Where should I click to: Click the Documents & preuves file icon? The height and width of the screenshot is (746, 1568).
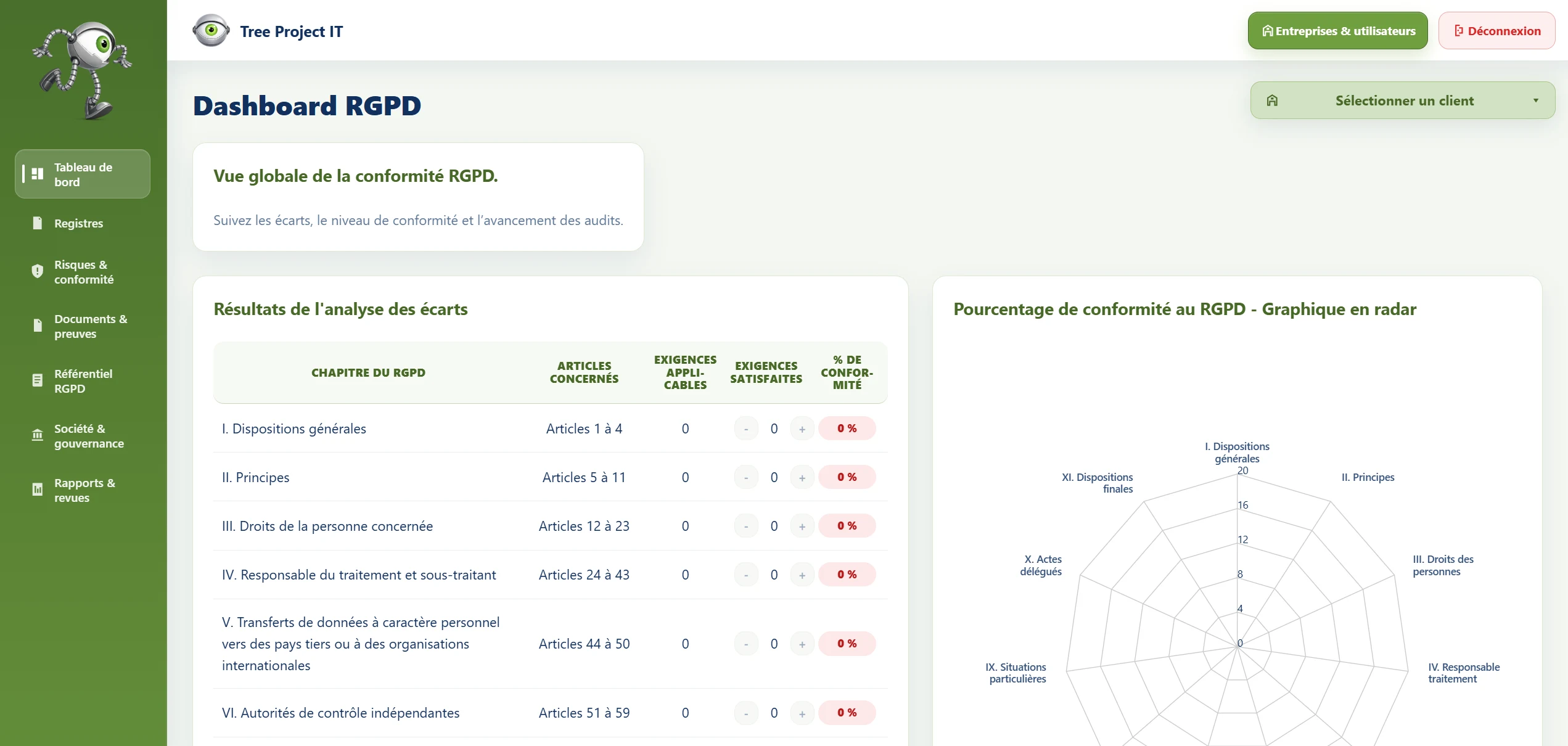(x=38, y=326)
